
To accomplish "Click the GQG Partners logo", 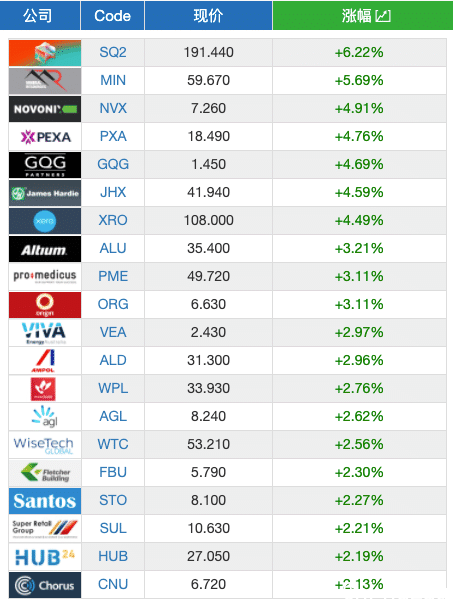I will click(45, 165).
